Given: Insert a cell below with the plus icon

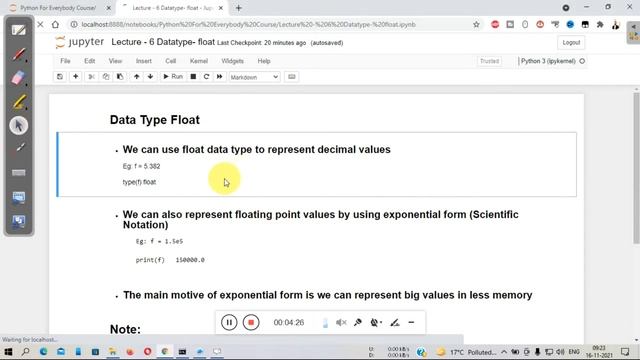Looking at the screenshot, I should pyautogui.click(x=76, y=77).
